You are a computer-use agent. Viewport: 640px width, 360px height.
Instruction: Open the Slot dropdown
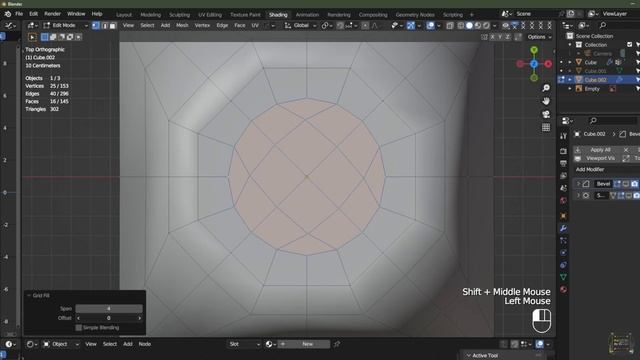pyautogui.click(x=244, y=344)
